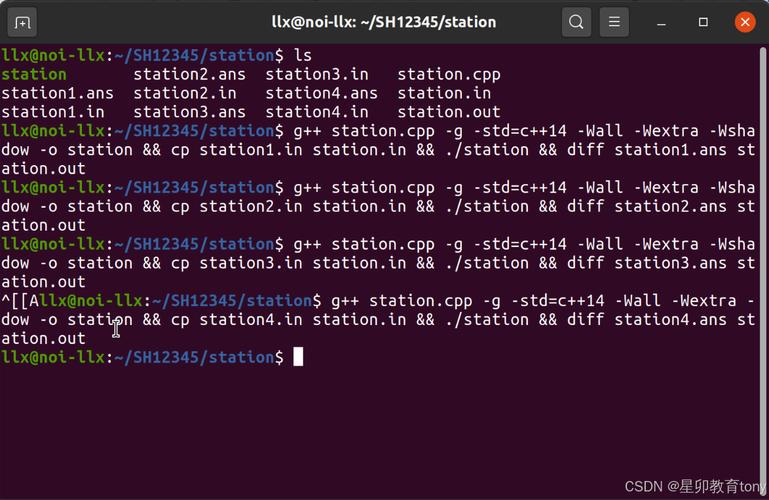The width and height of the screenshot is (769, 500).
Task: Click station.out in the ls output
Action: click(x=449, y=112)
